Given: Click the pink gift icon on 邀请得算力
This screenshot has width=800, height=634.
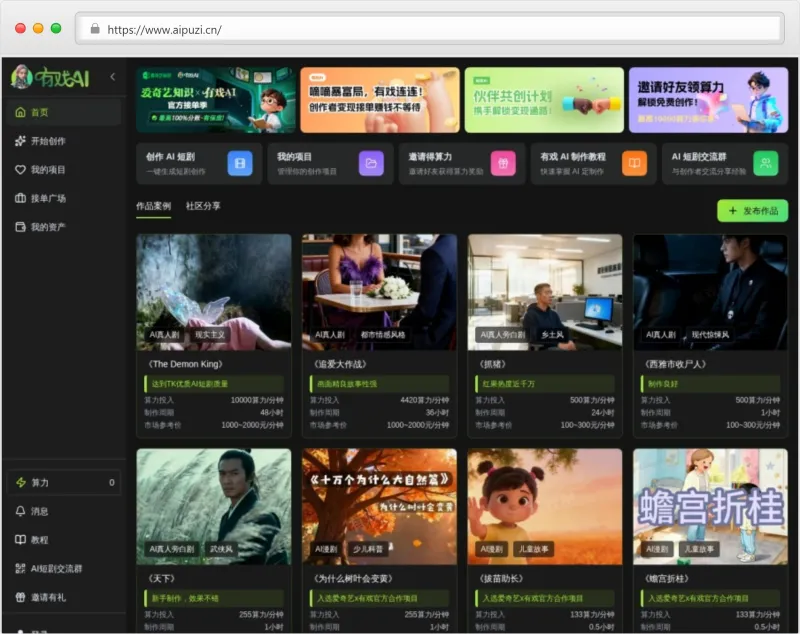Looking at the screenshot, I should [x=503, y=164].
